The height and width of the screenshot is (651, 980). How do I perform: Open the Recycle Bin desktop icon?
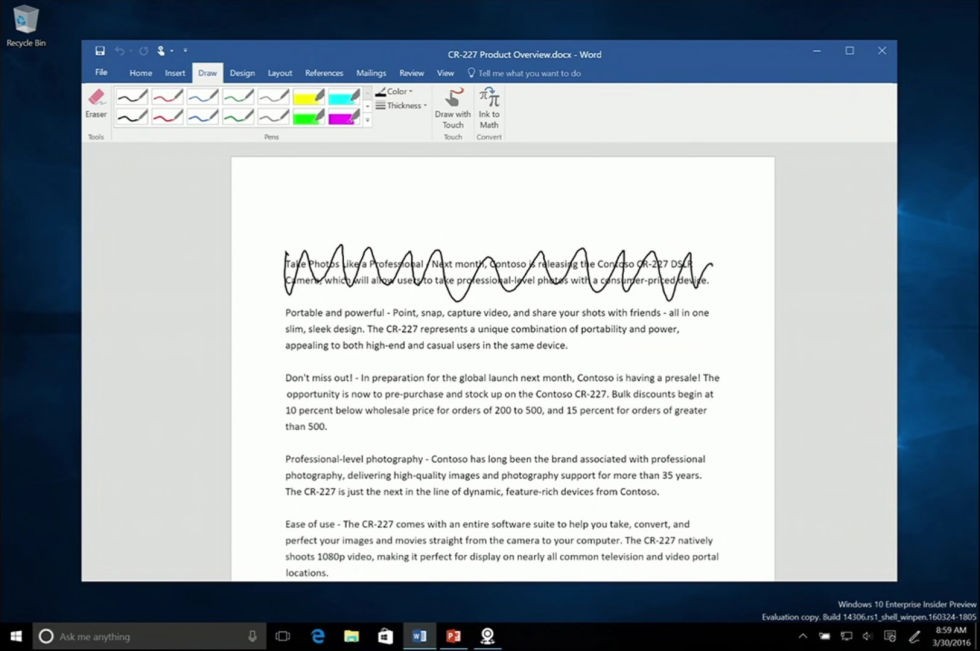tap(26, 26)
